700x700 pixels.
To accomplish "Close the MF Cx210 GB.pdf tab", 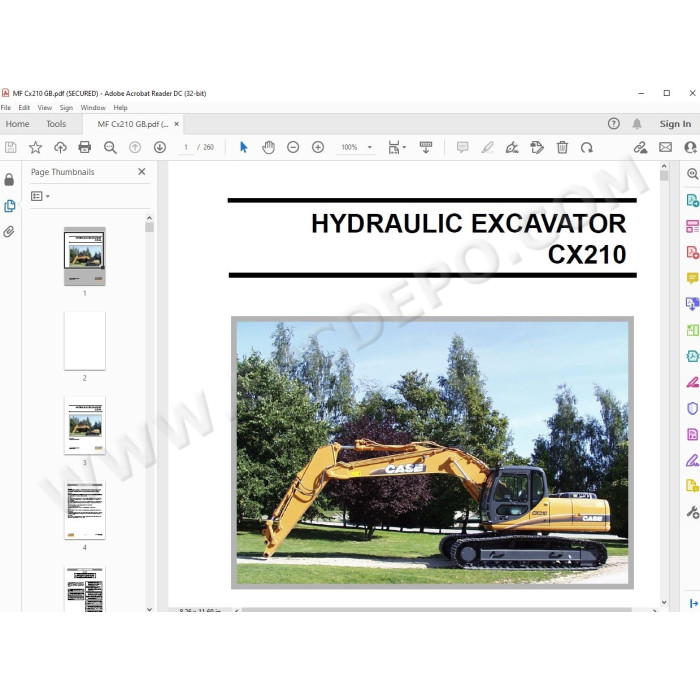I will tap(177, 124).
